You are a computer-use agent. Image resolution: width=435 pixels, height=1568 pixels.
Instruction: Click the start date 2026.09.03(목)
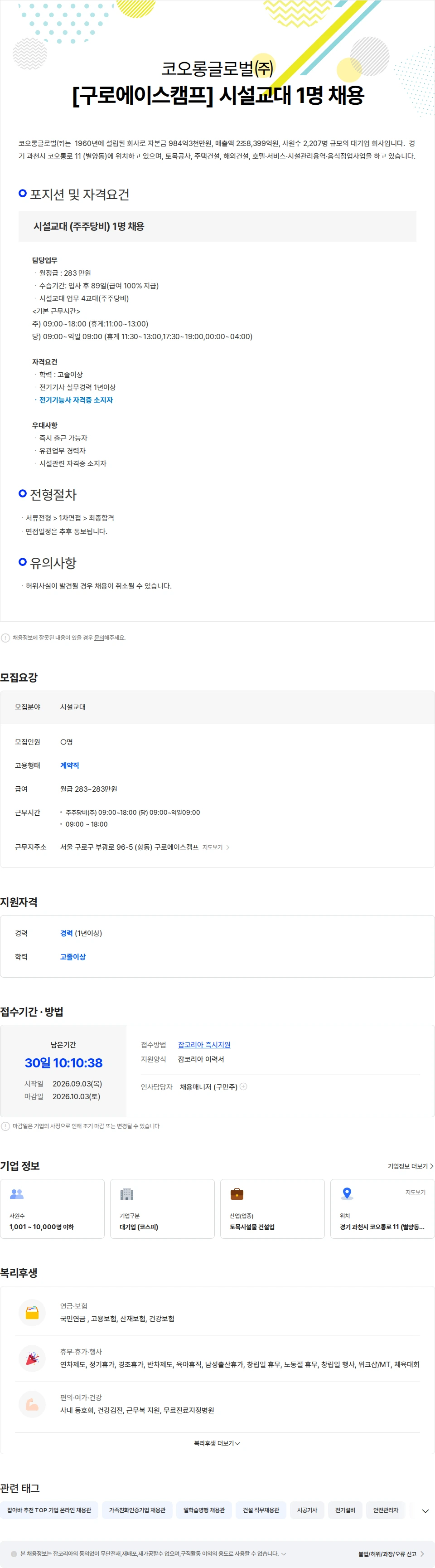coord(77,1083)
